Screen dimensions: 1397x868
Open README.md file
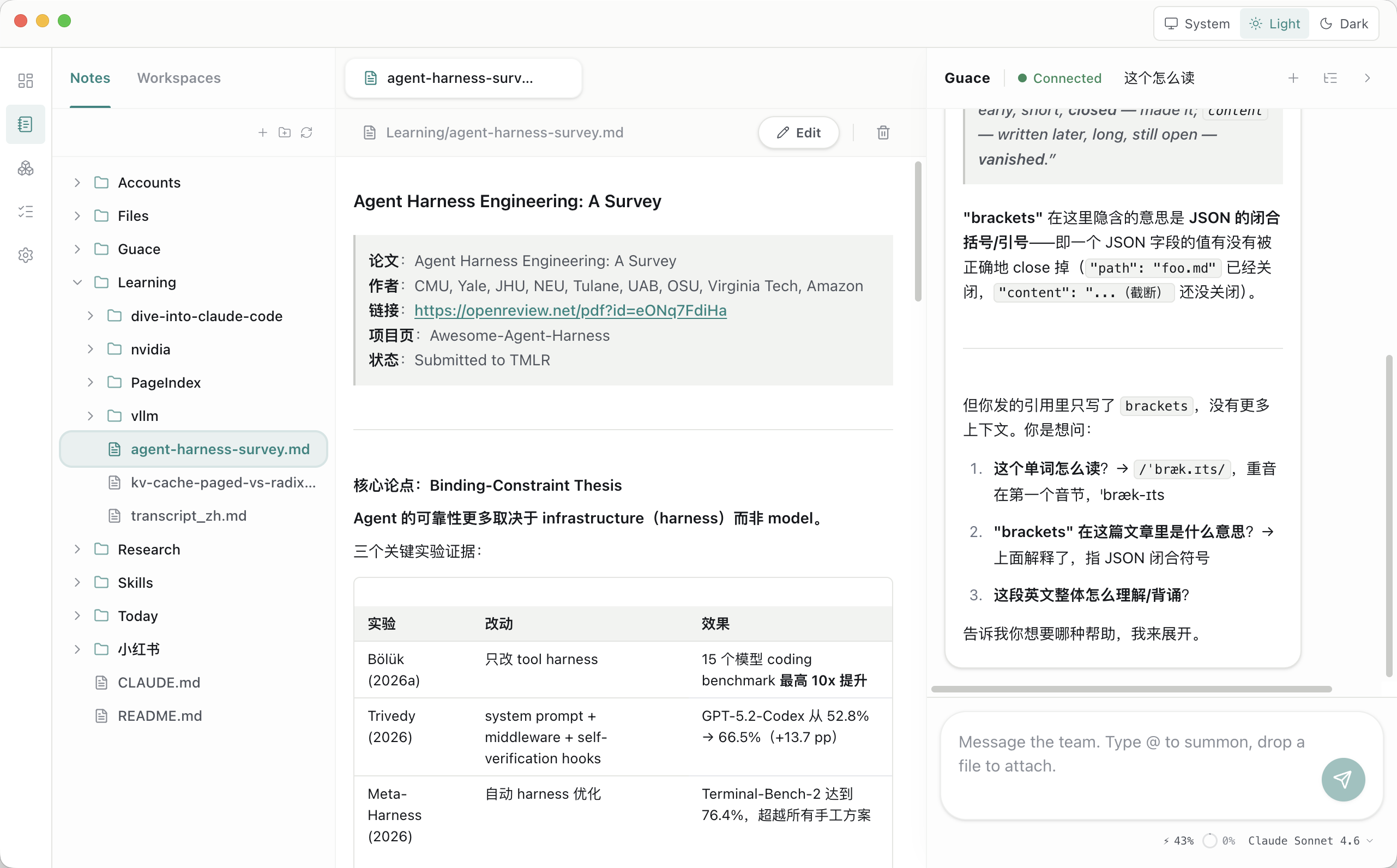[x=194, y=716]
